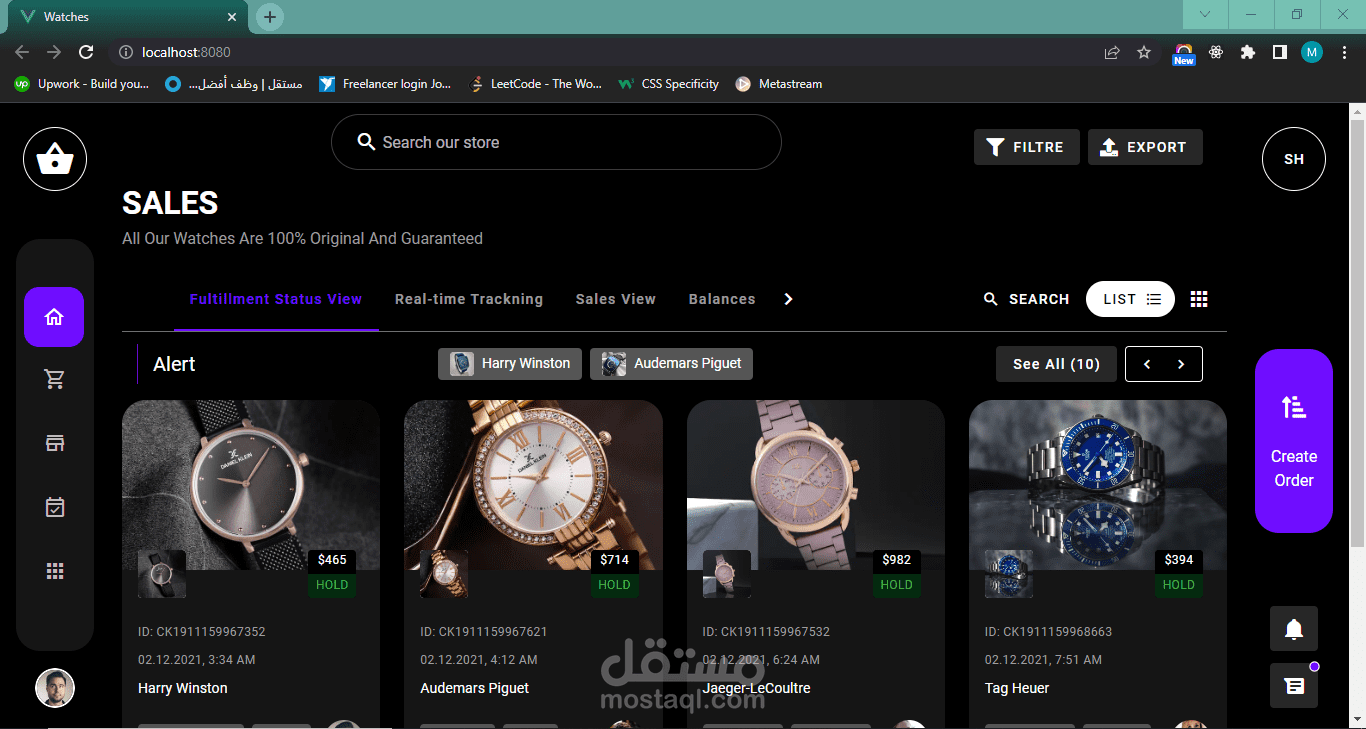Image resolution: width=1366 pixels, height=729 pixels.
Task: Open the calendar check icon in sidebar
Action: tap(55, 507)
